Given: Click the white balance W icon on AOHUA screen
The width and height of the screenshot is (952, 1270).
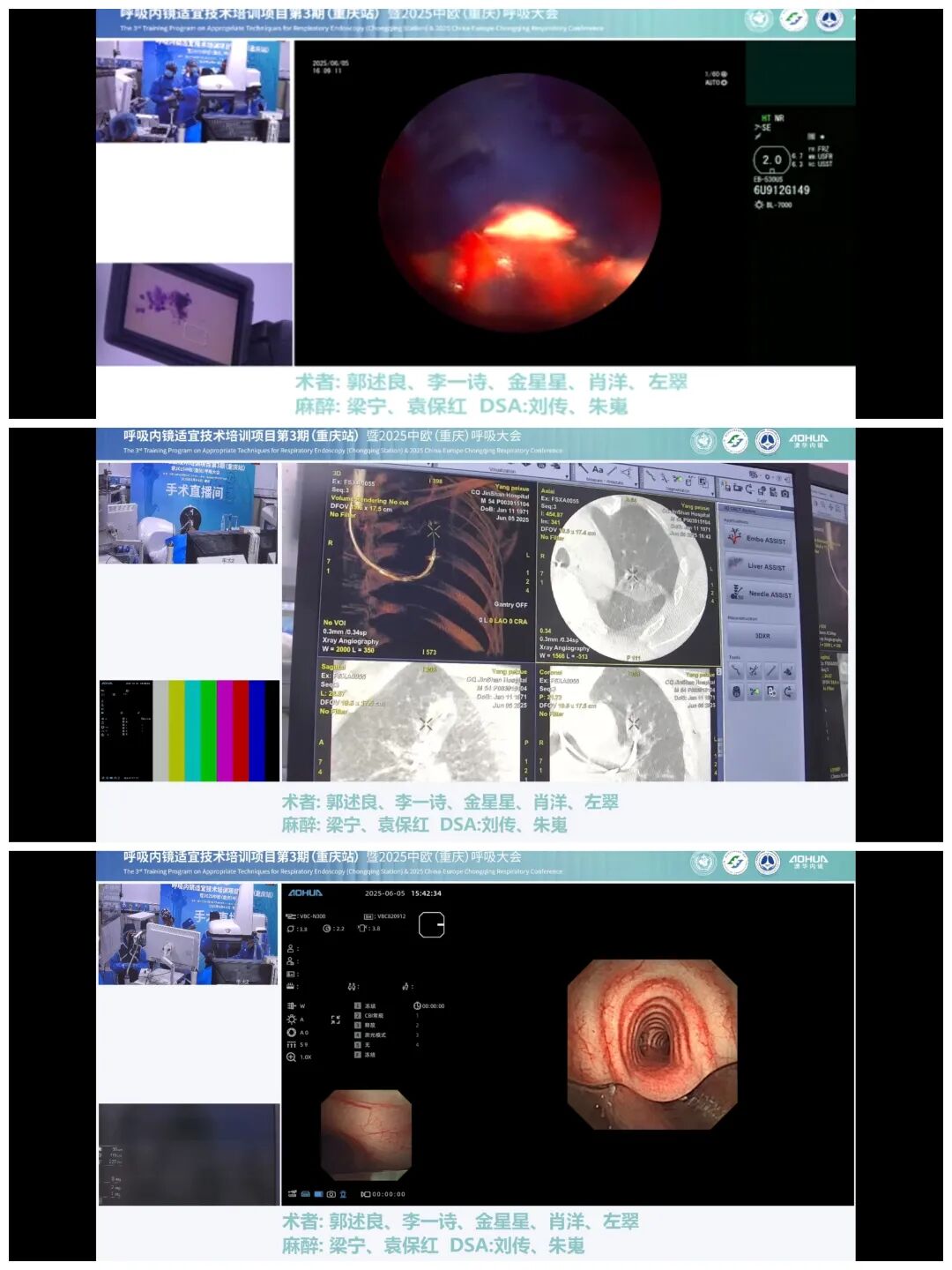Looking at the screenshot, I should pos(292,1005).
